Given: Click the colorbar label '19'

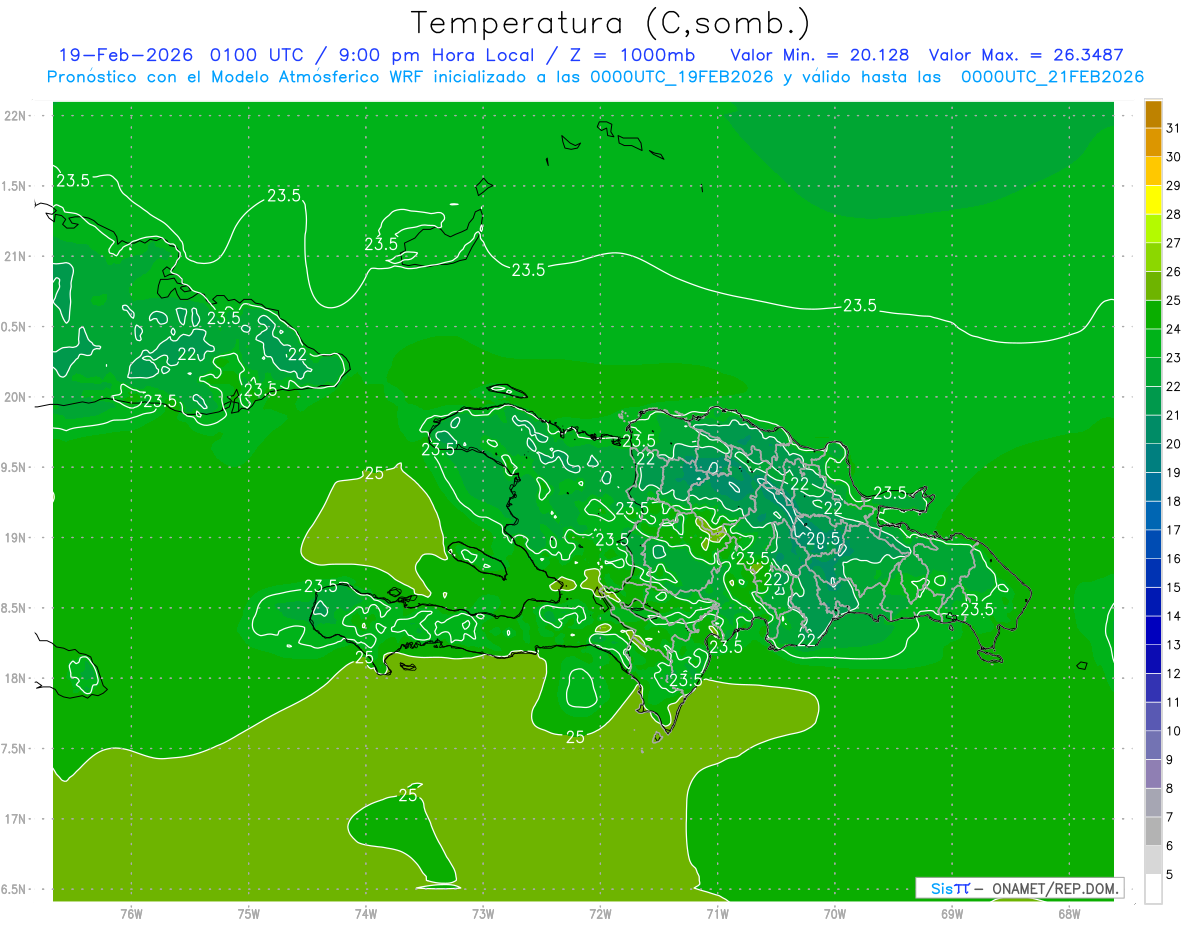Looking at the screenshot, I should (x=1174, y=472).
